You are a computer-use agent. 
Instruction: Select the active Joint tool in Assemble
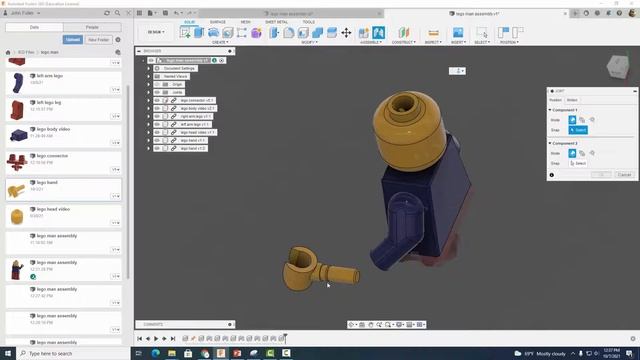pos(378,33)
